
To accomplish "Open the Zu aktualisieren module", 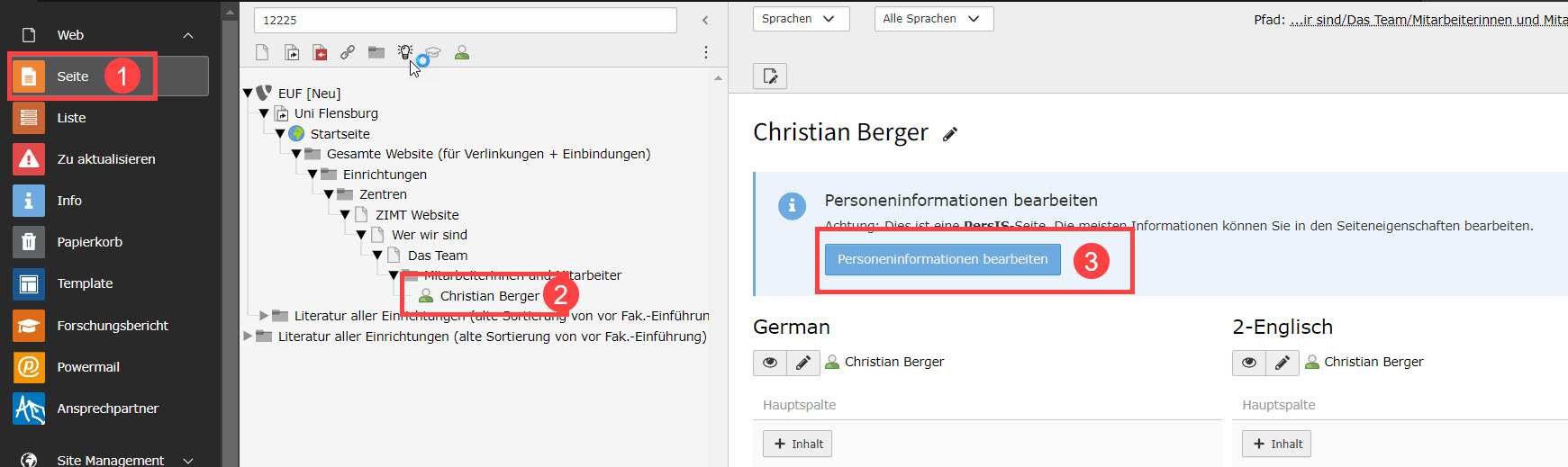I will [x=105, y=159].
